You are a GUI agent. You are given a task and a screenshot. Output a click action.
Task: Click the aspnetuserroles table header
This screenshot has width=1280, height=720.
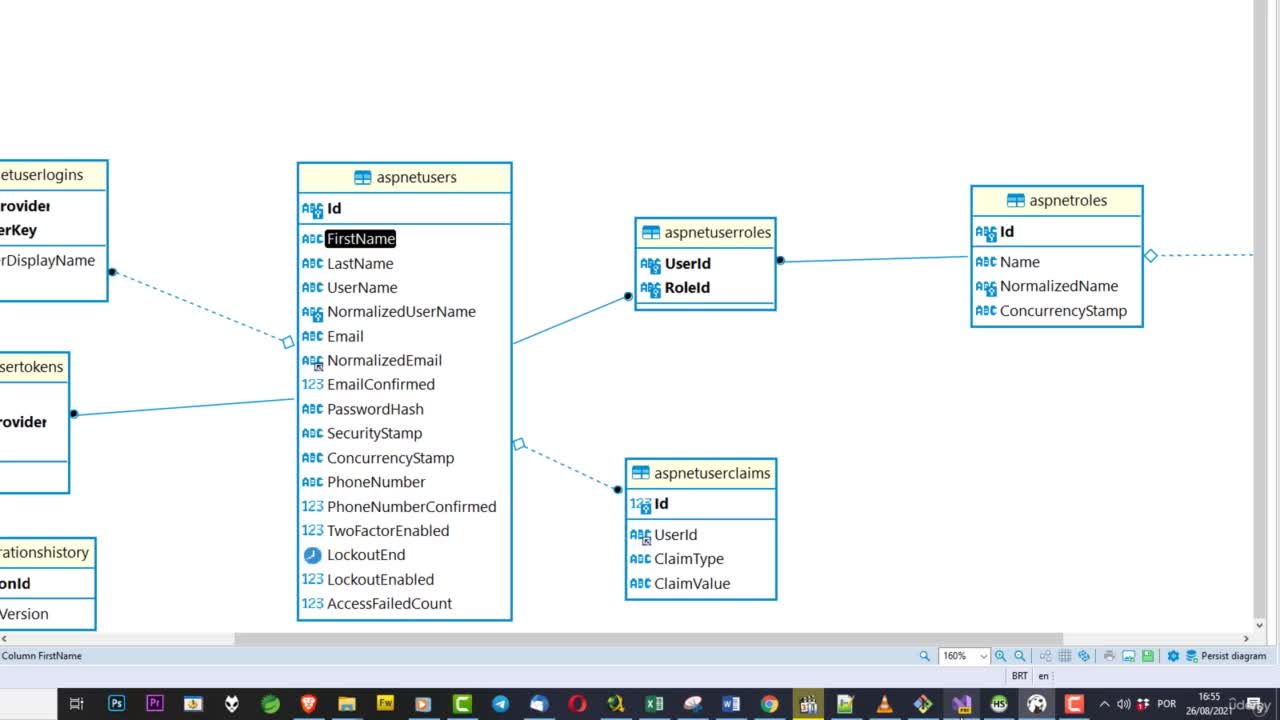(x=705, y=232)
